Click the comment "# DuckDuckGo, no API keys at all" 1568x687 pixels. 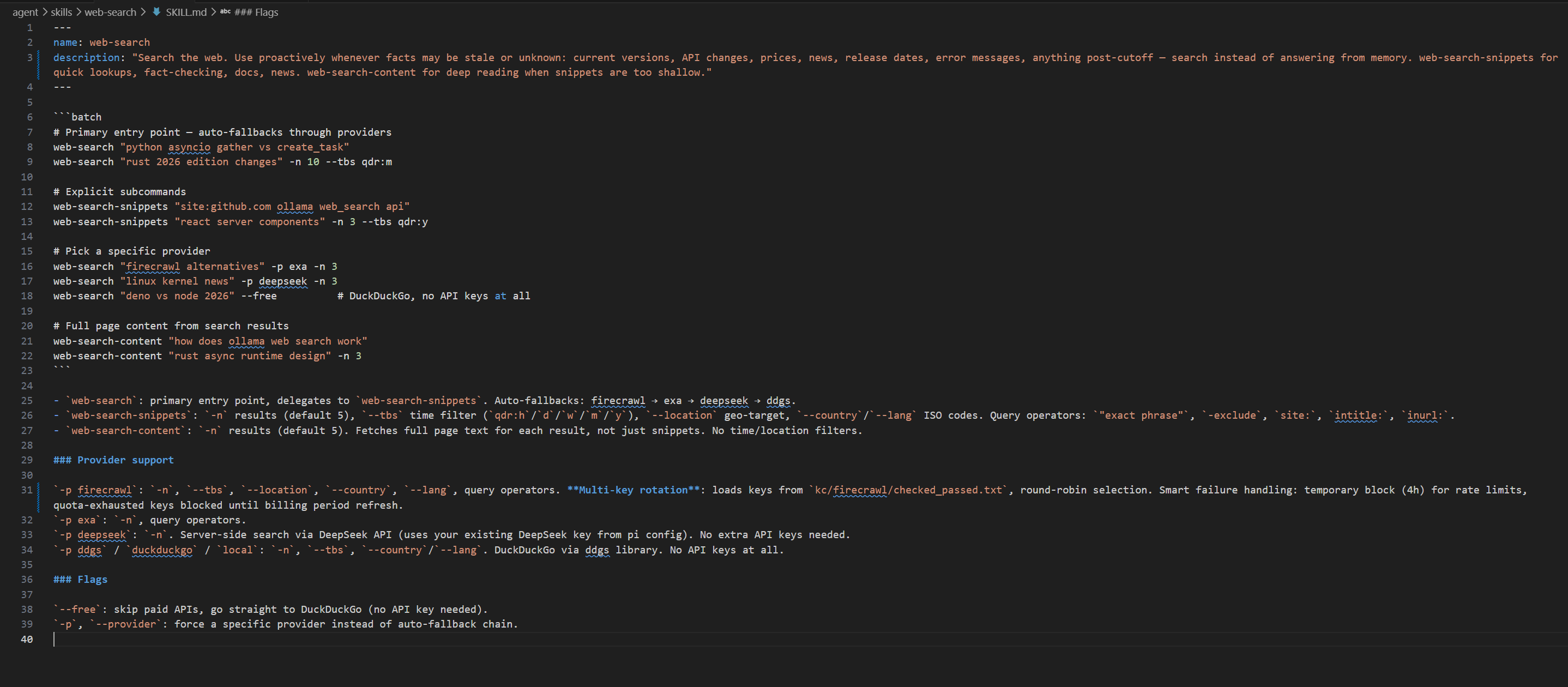tap(434, 296)
